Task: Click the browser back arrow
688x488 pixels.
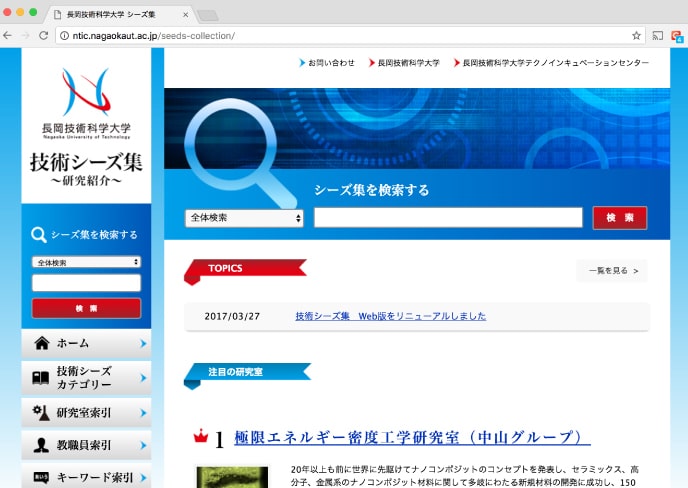Action: [x=8, y=35]
